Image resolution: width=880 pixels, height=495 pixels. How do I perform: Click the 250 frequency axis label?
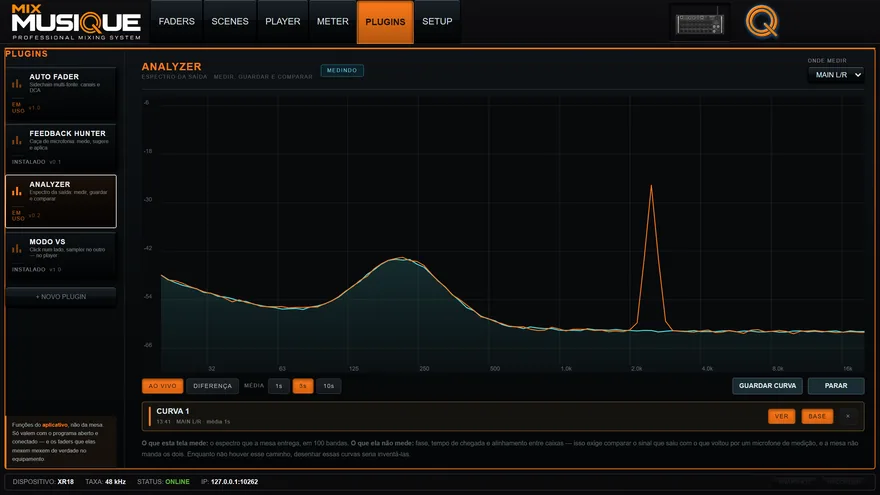tap(424, 369)
